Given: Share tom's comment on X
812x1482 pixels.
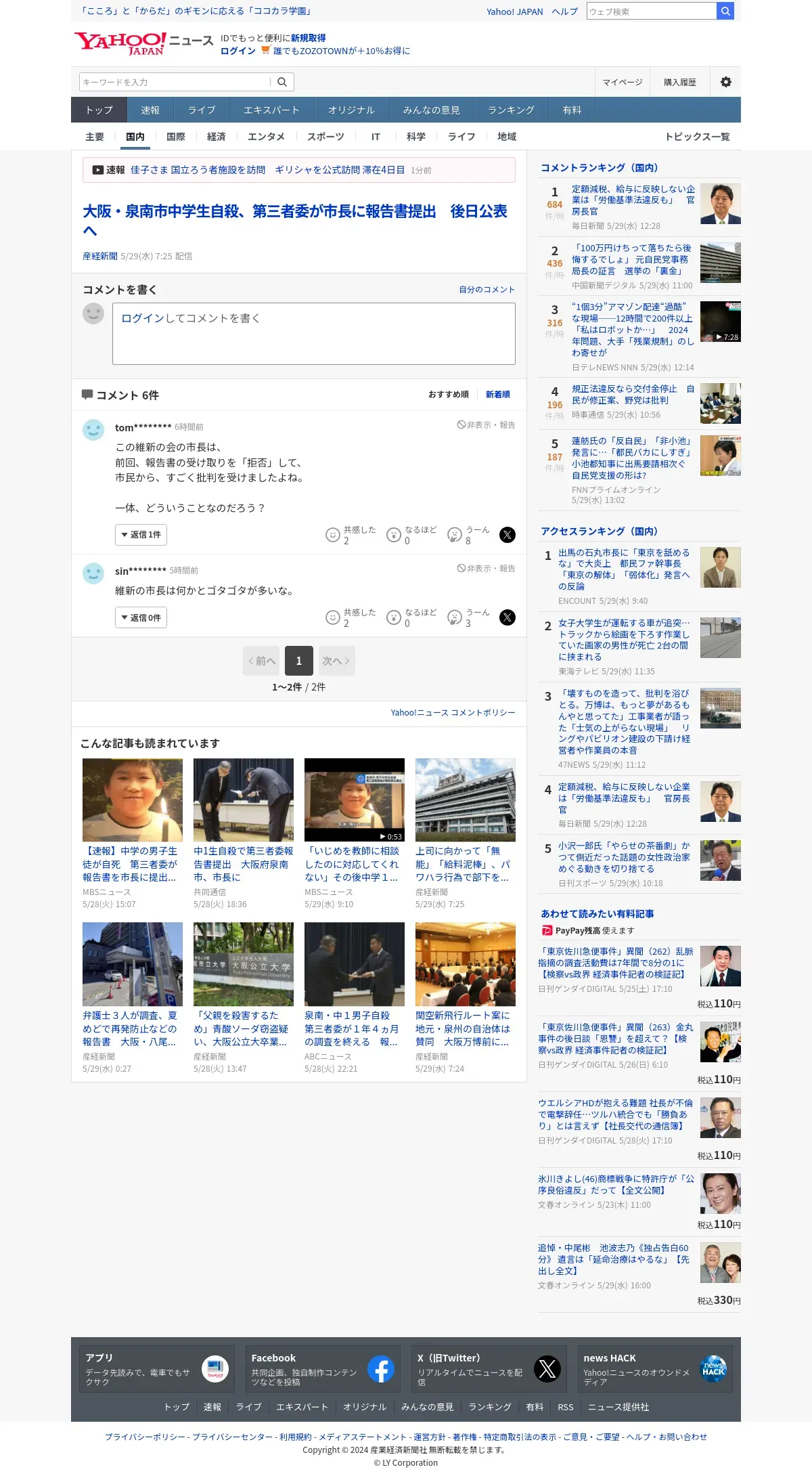Looking at the screenshot, I should tap(507, 535).
